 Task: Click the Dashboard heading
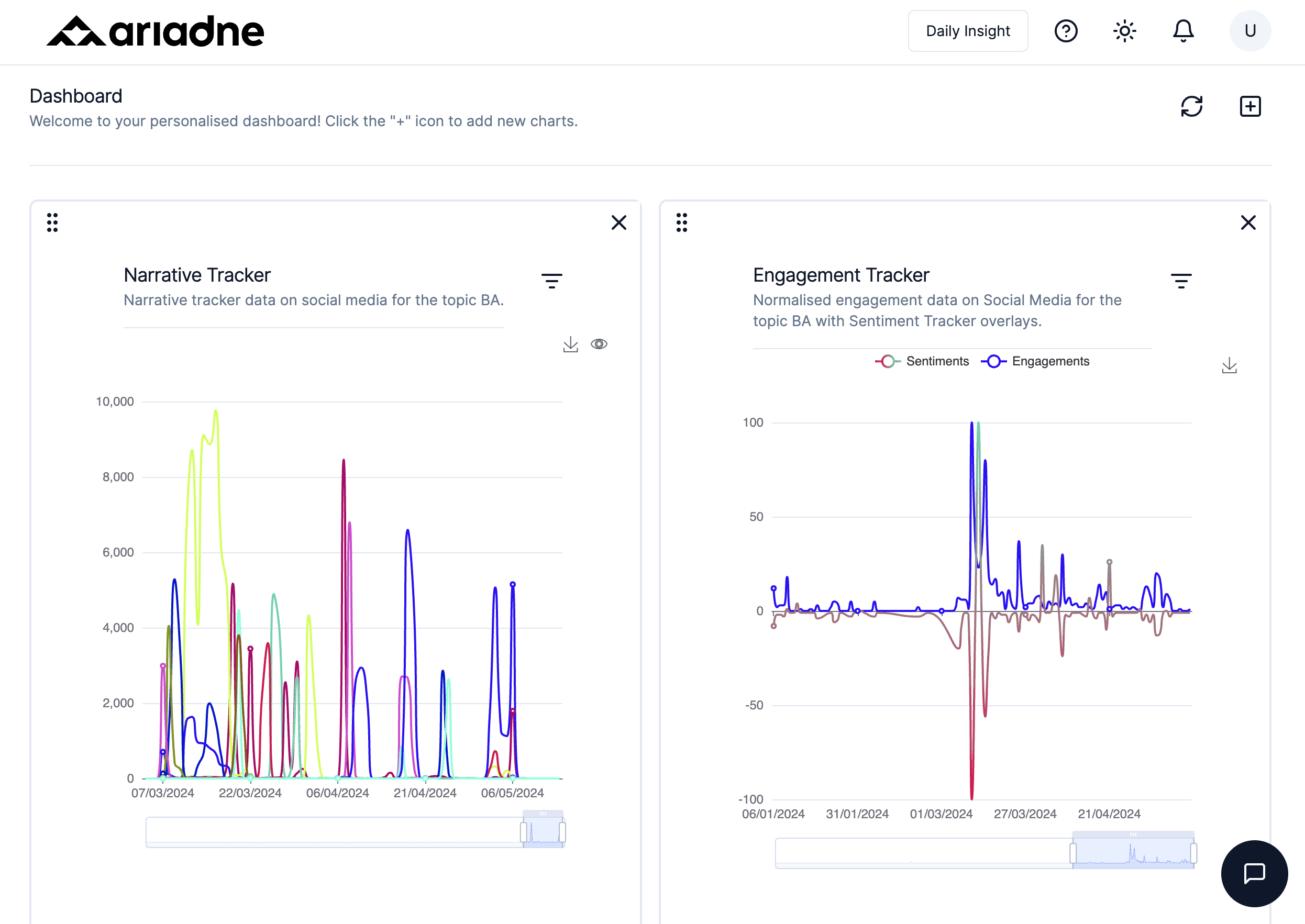[76, 96]
